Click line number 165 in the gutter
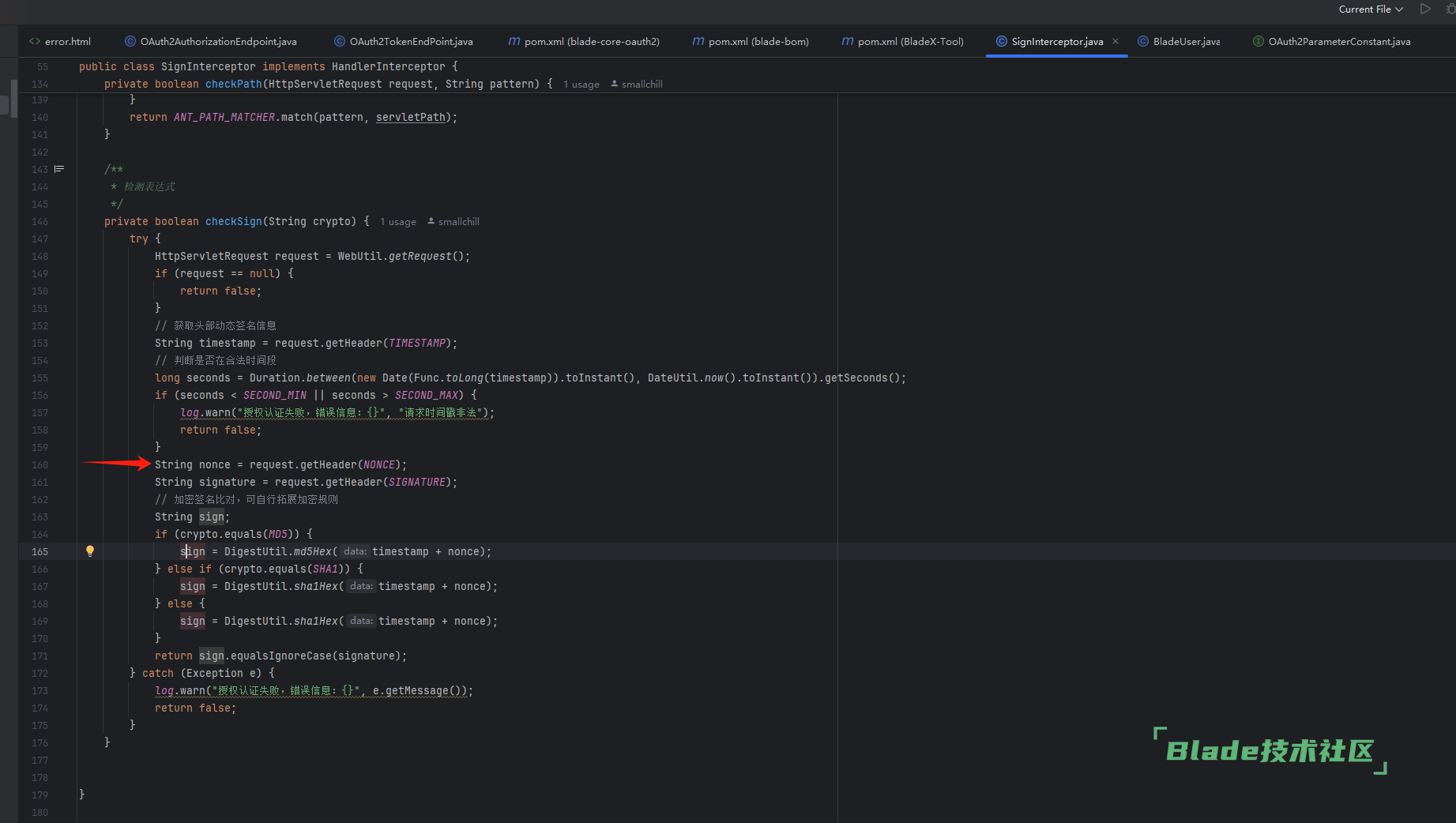Screen dimensions: 1456x823 pyautogui.click(x=40, y=552)
